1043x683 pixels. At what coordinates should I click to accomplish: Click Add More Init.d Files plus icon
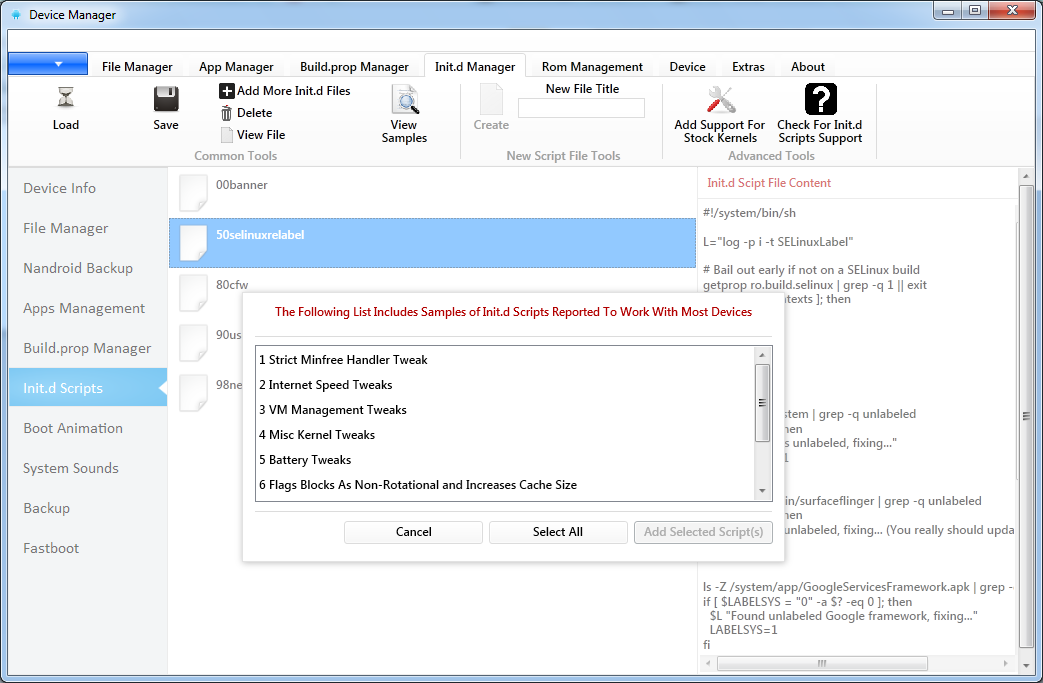click(227, 91)
